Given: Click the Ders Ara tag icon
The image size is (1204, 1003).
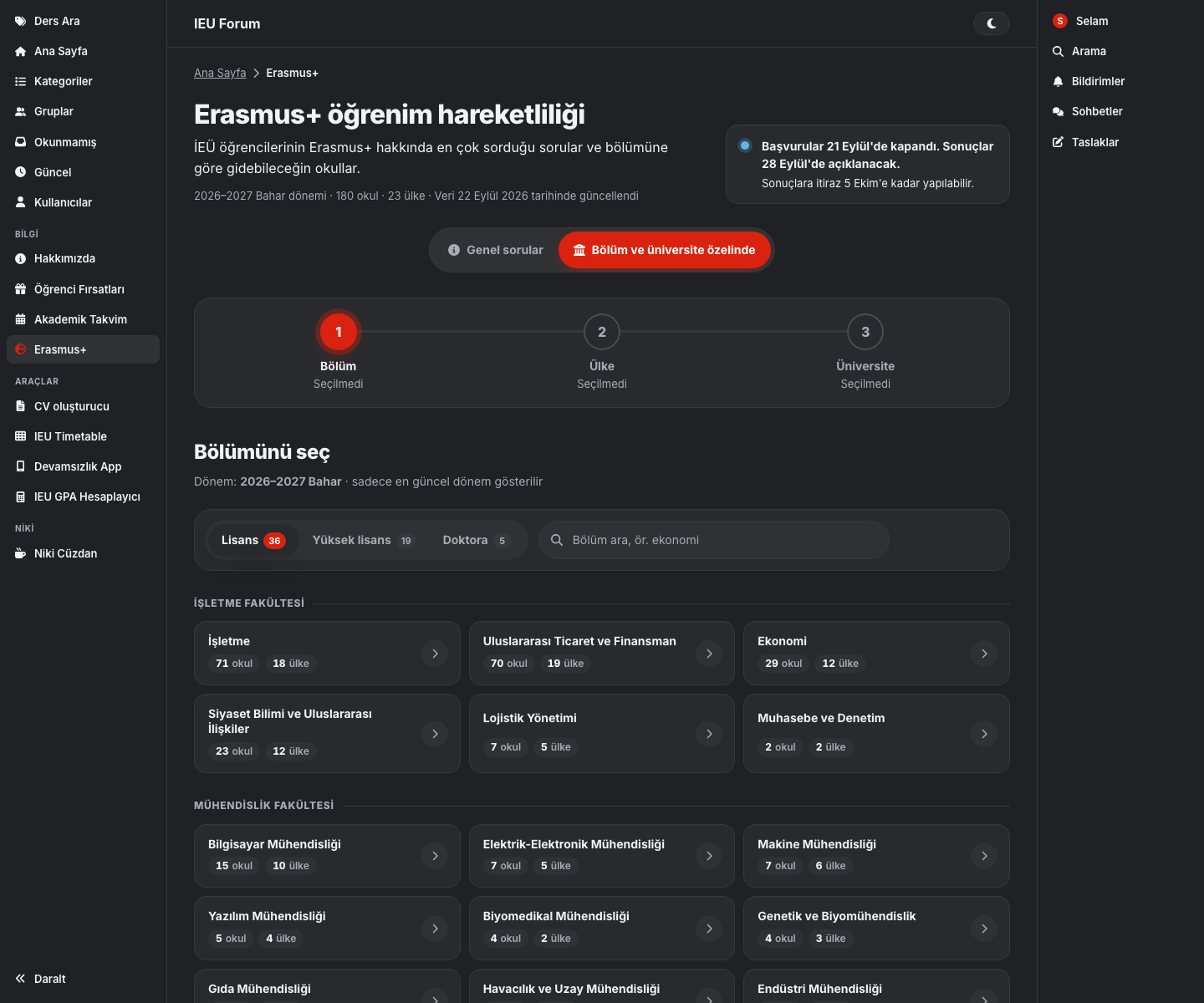Looking at the screenshot, I should point(21,21).
